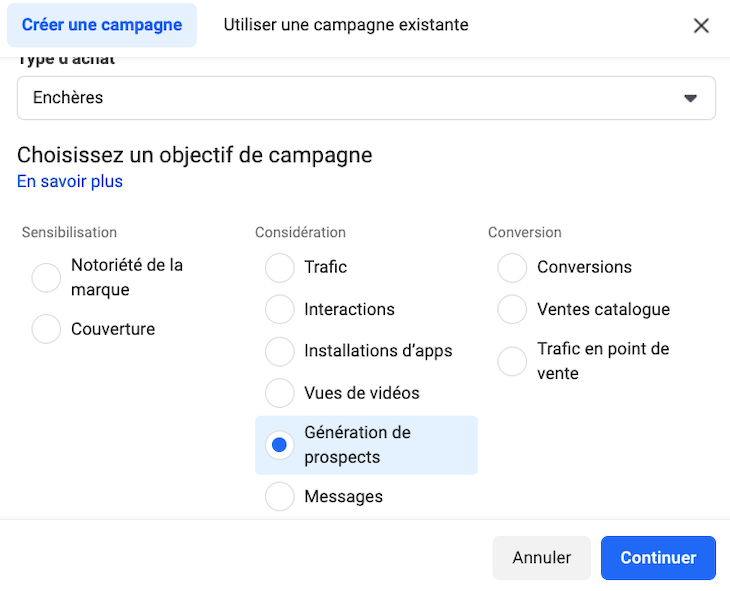This screenshot has width=730, height=591.
Task: Select Ventes catalogue objective
Action: tap(512, 310)
